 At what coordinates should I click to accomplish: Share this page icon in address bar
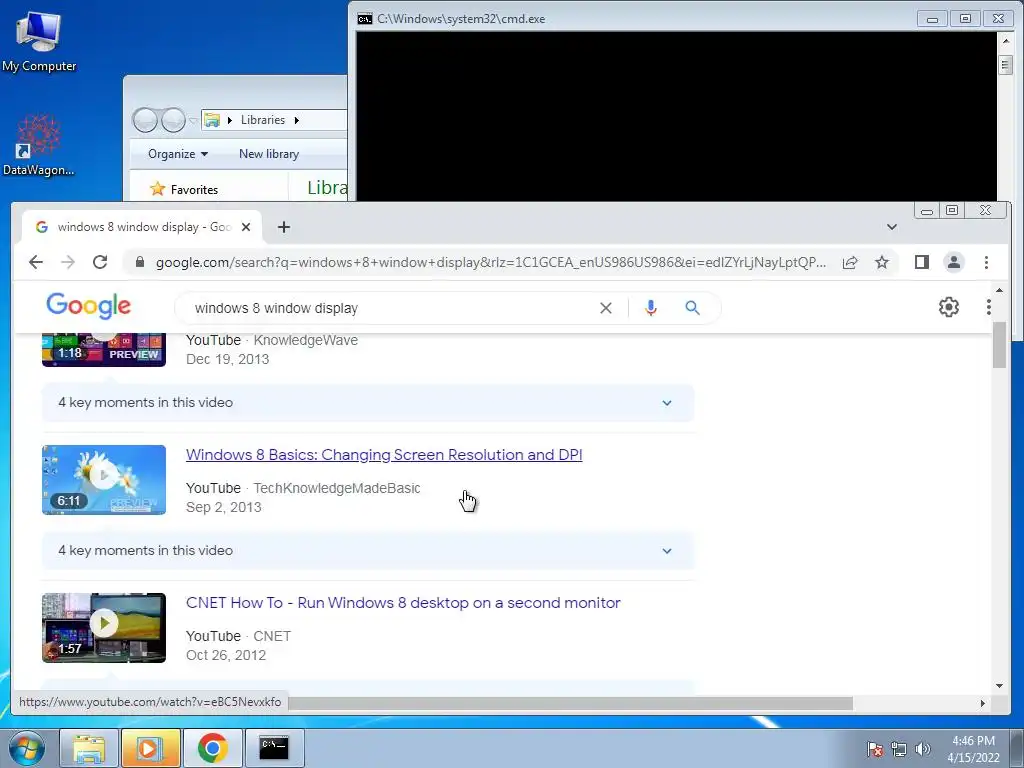(x=850, y=263)
